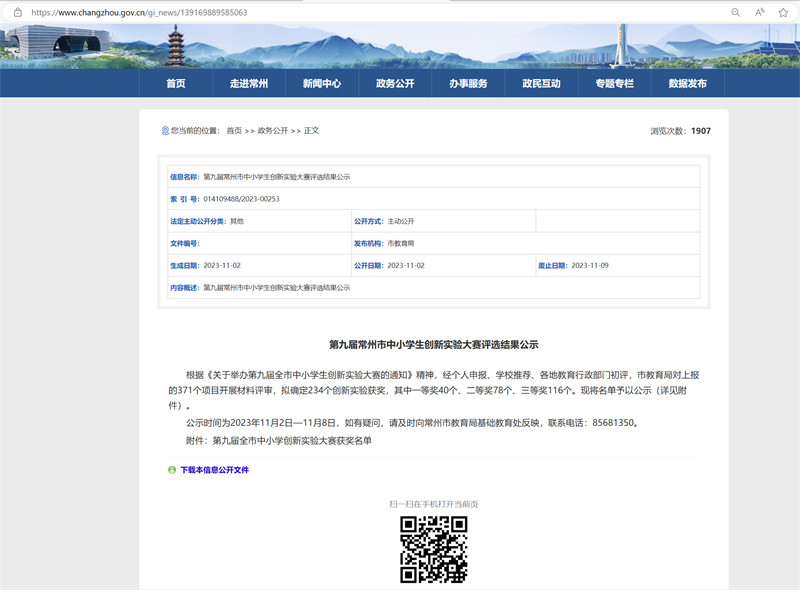Go to 首页 in breadcrumb trail
The width and height of the screenshot is (800, 590).
[x=234, y=131]
